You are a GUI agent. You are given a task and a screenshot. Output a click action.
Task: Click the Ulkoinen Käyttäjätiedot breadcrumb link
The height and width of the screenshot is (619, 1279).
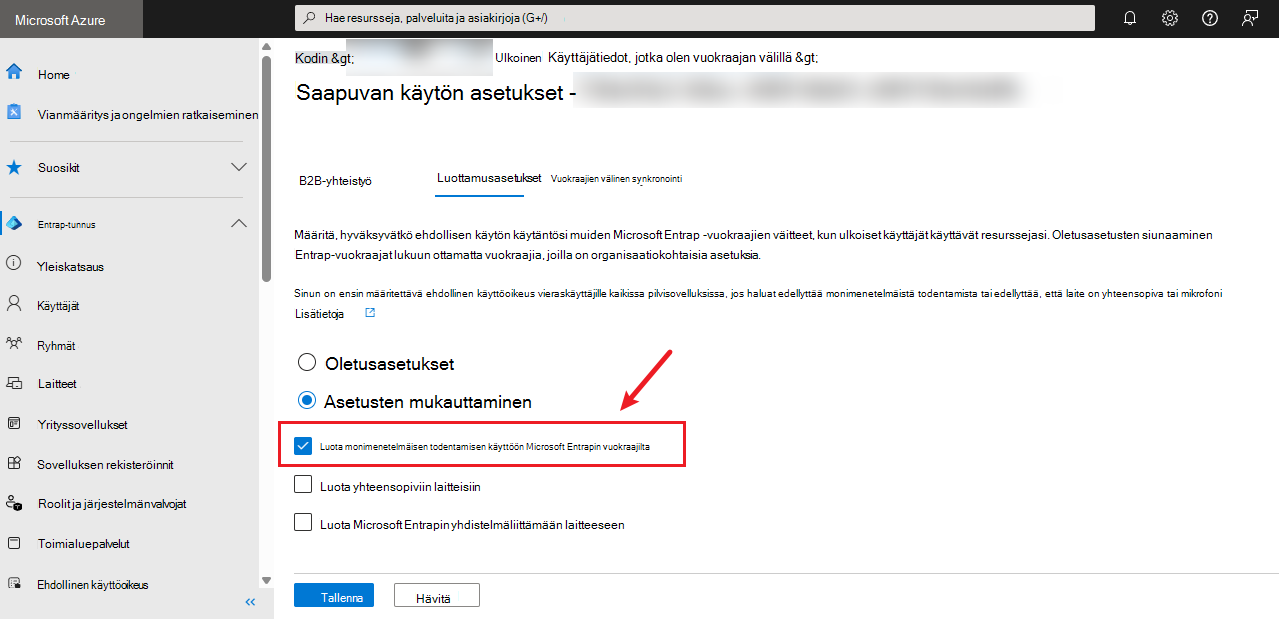pos(656,58)
